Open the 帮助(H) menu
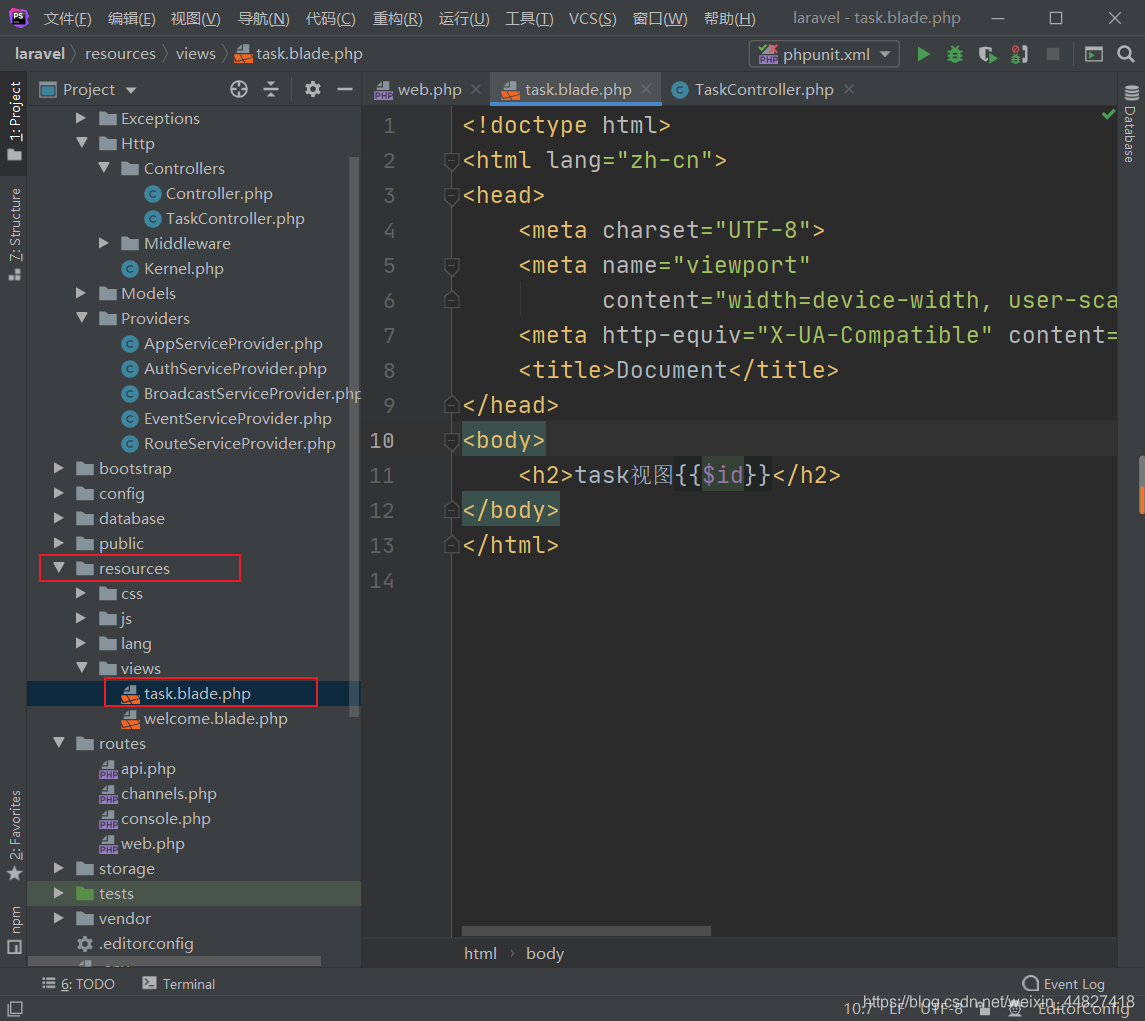The height and width of the screenshot is (1021, 1145). (x=729, y=18)
